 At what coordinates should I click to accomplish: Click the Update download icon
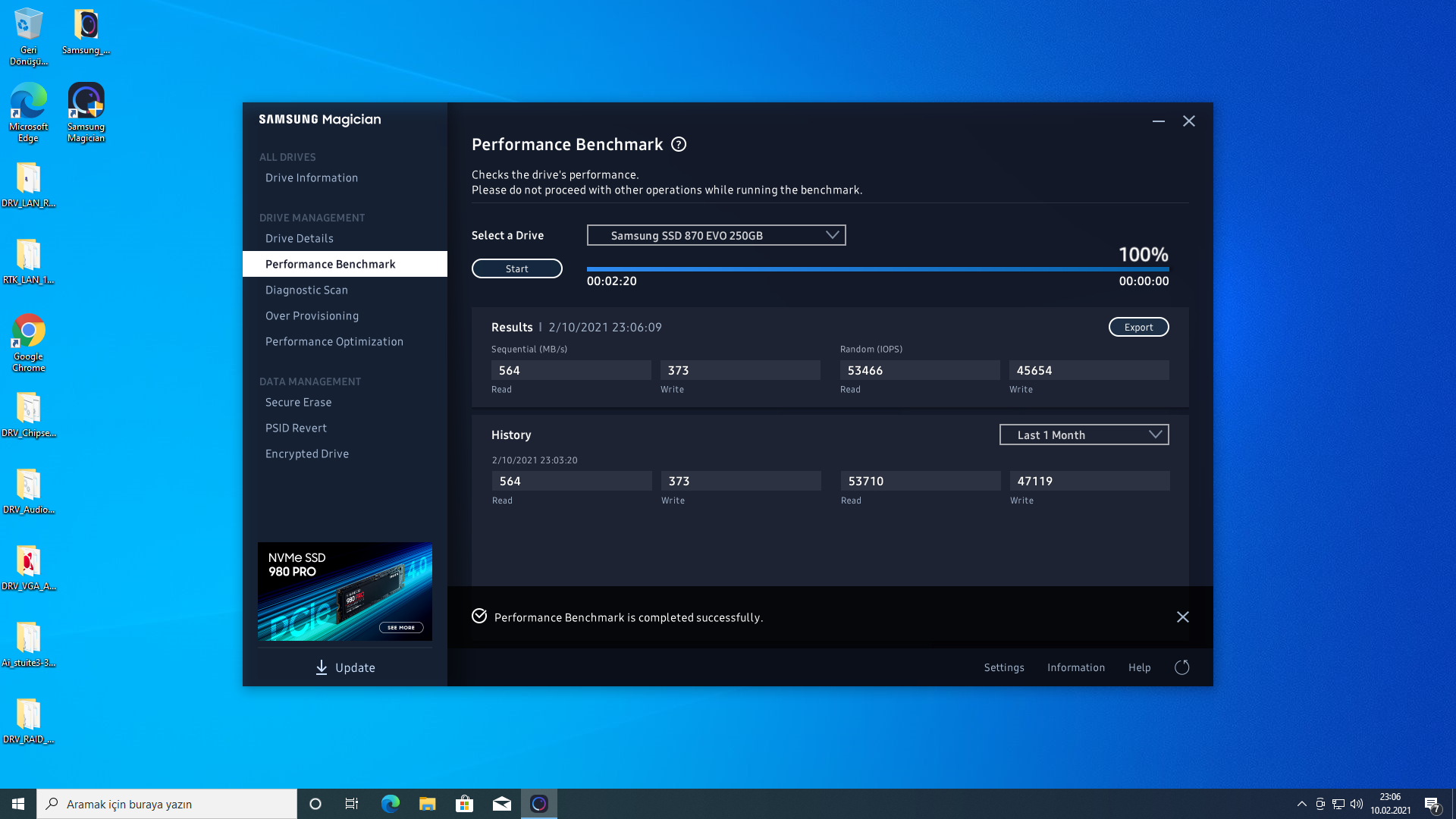(x=322, y=667)
